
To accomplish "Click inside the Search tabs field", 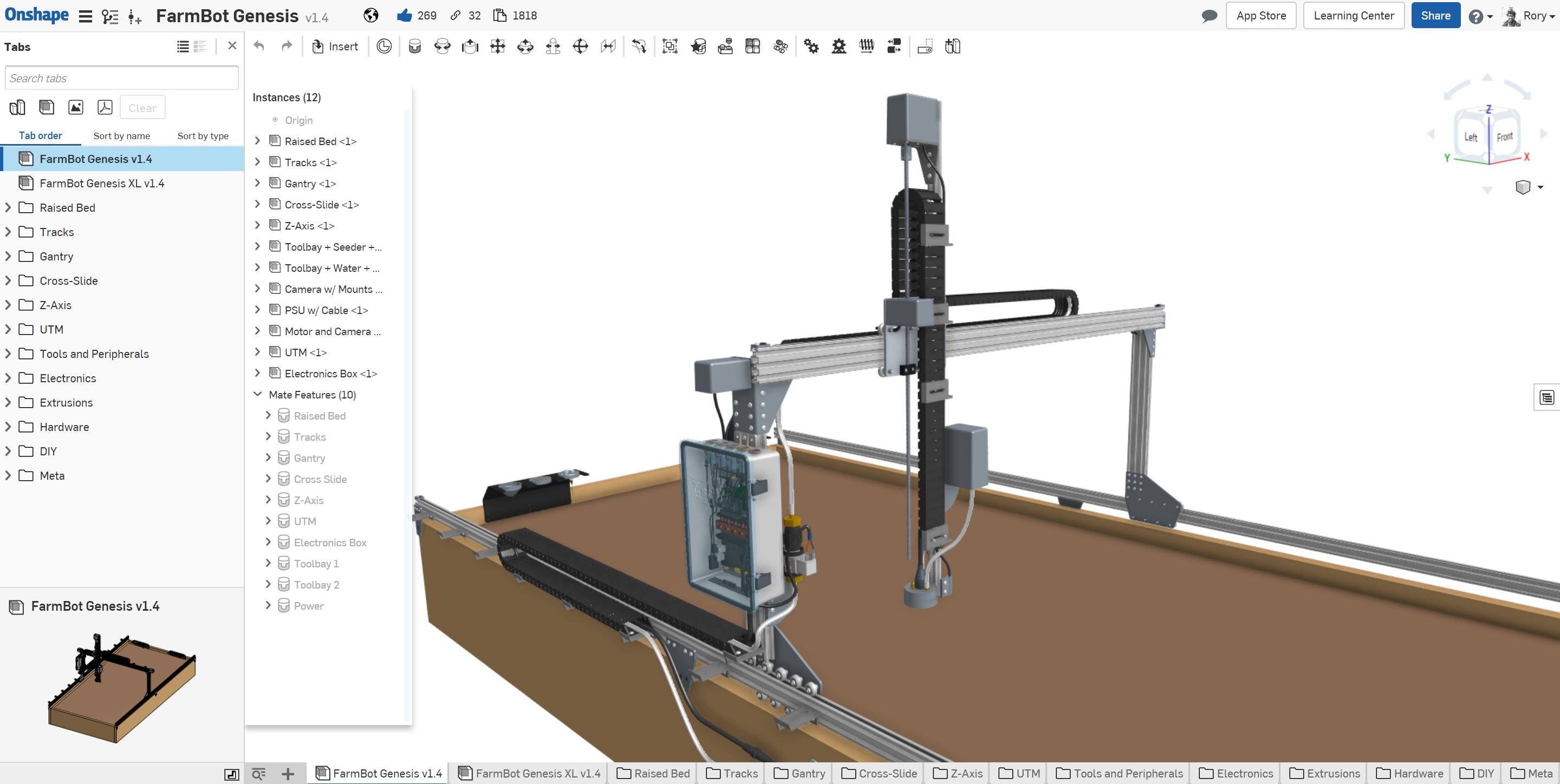I will (x=121, y=77).
